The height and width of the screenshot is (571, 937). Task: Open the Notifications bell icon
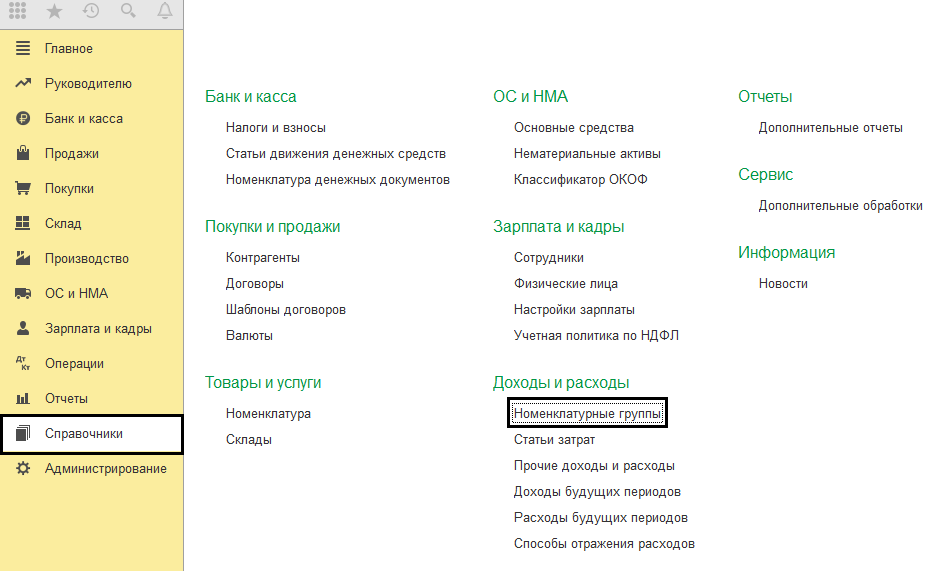click(x=164, y=11)
